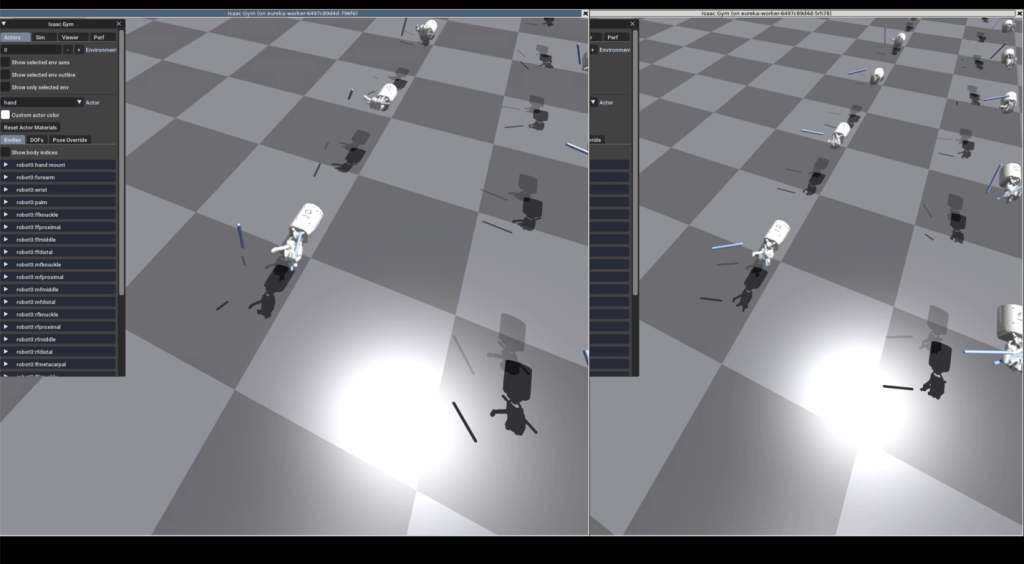Image resolution: width=1024 pixels, height=564 pixels.
Task: Select the robot0:mfmiddle row
Action: pos(58,289)
